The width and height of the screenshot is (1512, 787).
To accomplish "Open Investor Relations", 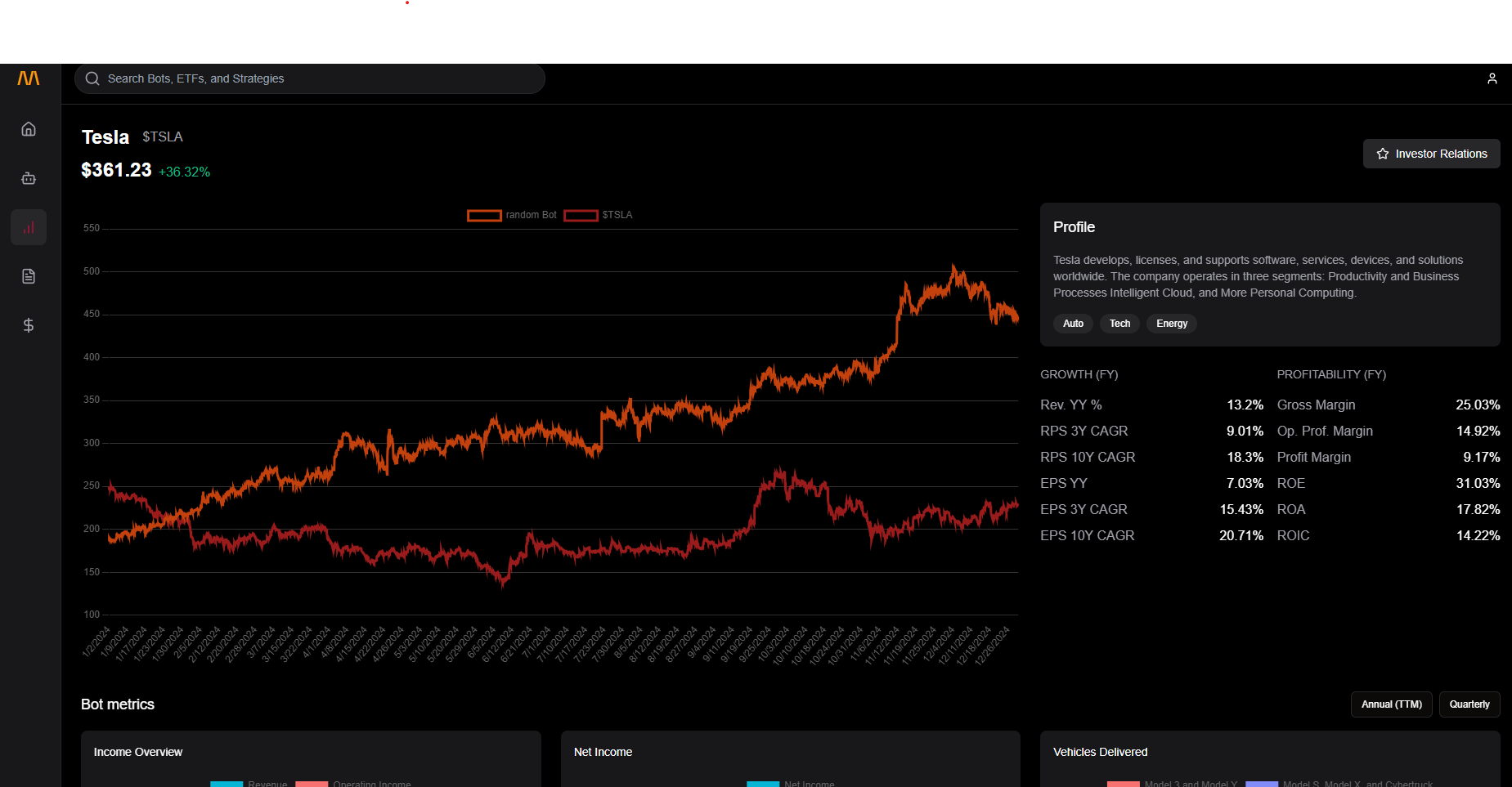I will click(x=1432, y=154).
